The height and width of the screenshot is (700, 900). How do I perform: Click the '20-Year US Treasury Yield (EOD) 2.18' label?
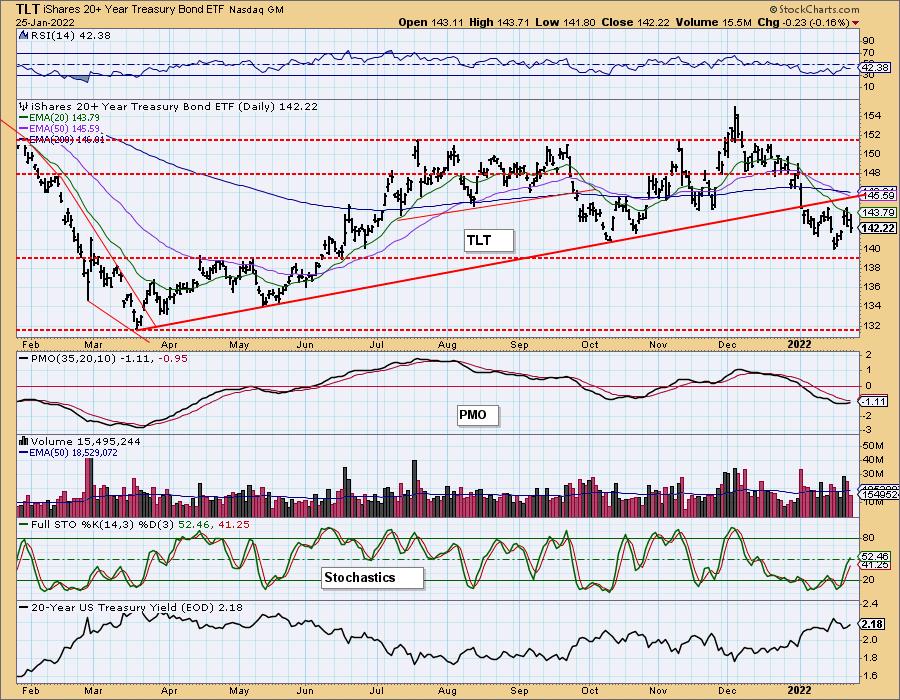pyautogui.click(x=137, y=608)
